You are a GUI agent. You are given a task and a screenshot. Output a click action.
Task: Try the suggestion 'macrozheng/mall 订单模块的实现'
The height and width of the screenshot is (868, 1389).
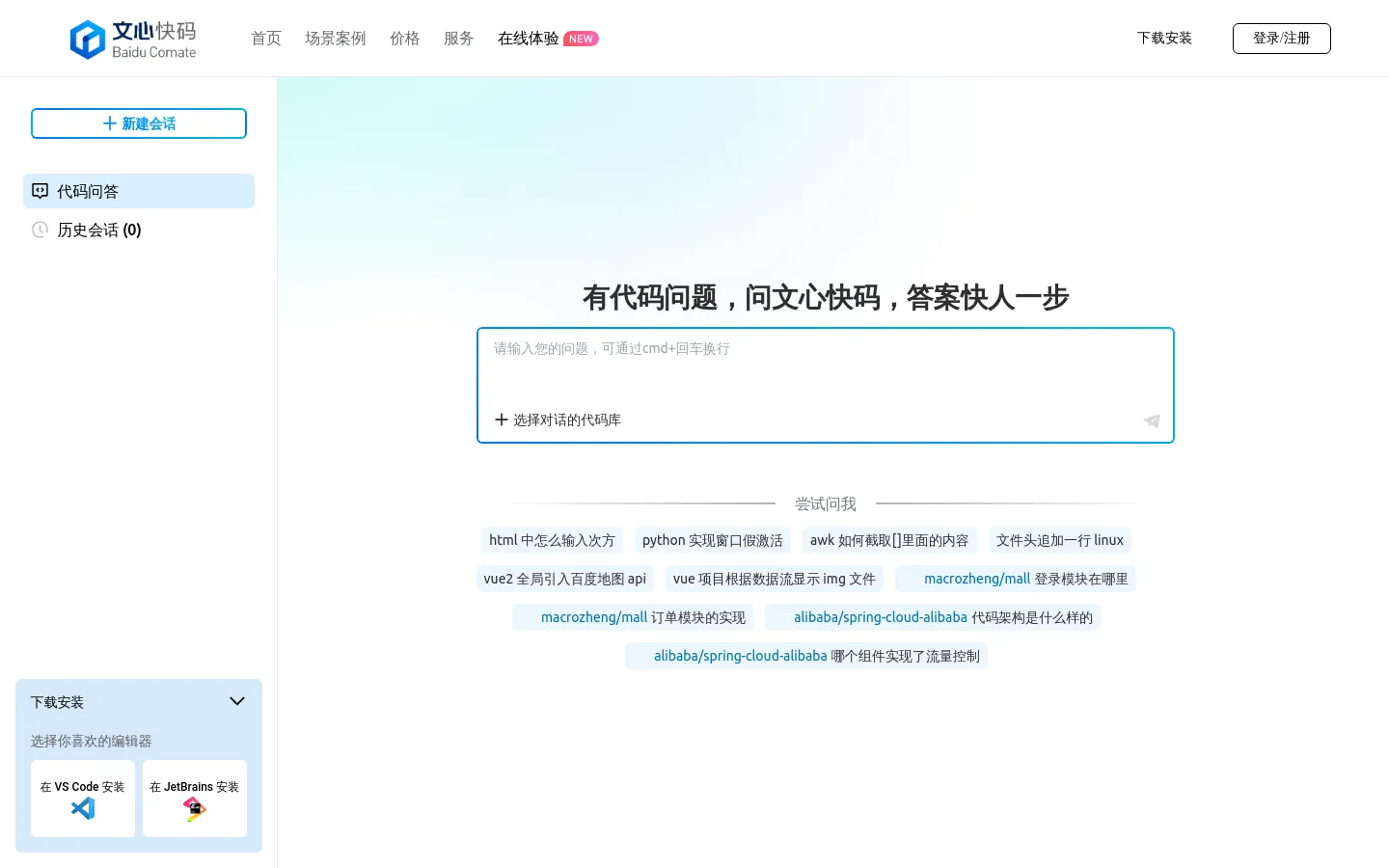(x=633, y=617)
